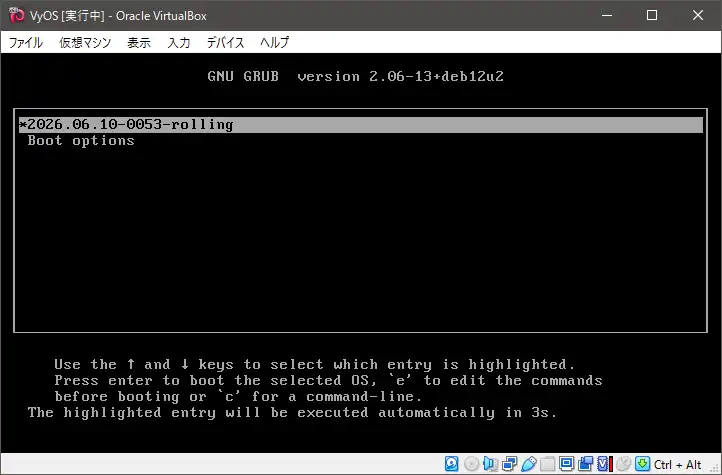The width and height of the screenshot is (722, 475).
Task: Select the Boot options GRUB entry
Action: [x=81, y=141]
